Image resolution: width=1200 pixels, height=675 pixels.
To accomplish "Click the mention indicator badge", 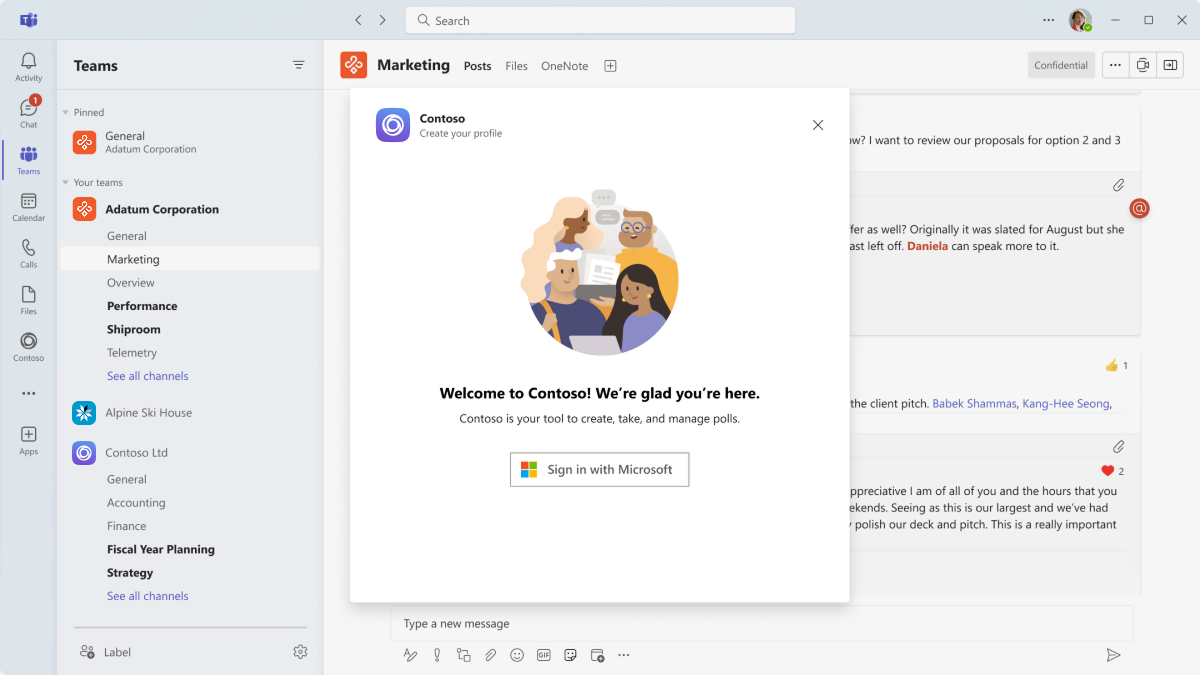I will [x=1139, y=208].
